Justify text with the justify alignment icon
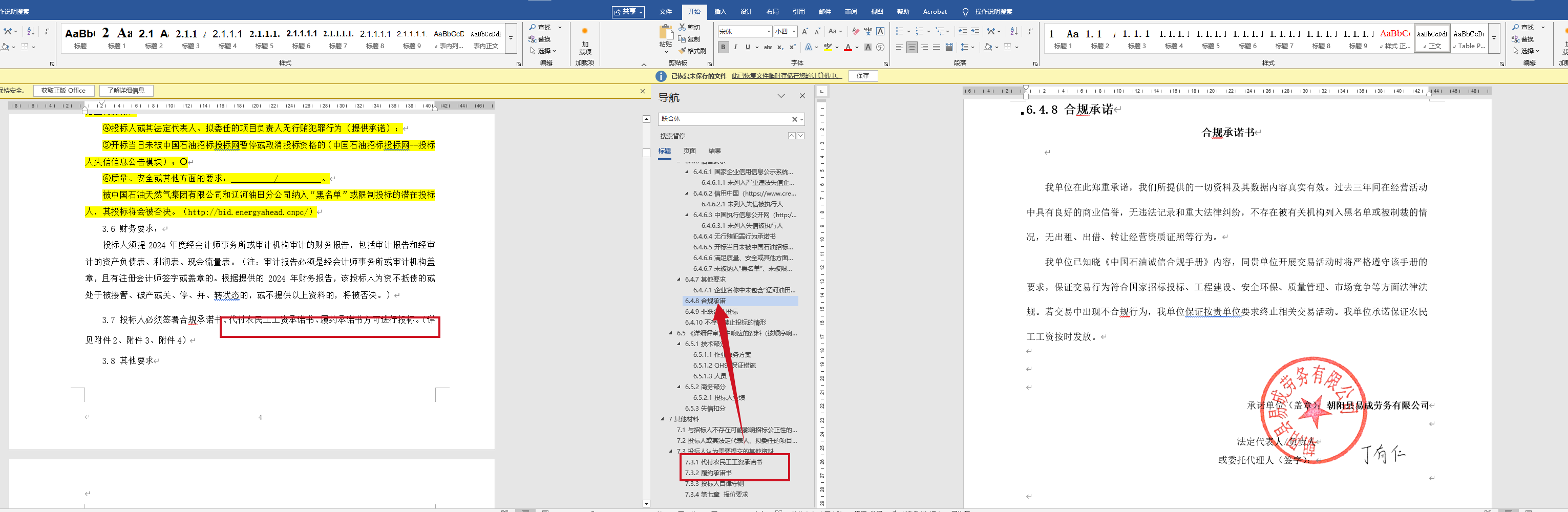Screen dimensions: 1568x512 point(936,47)
